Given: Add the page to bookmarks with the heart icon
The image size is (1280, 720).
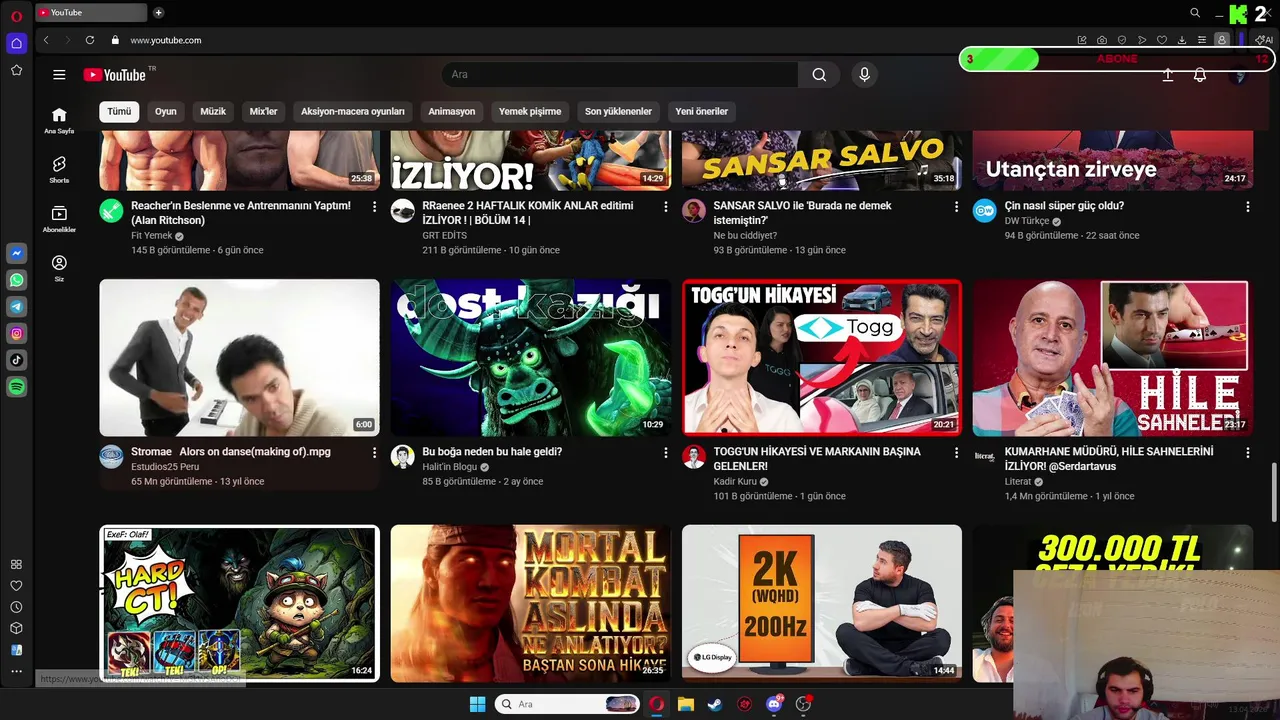Looking at the screenshot, I should pos(1162,40).
